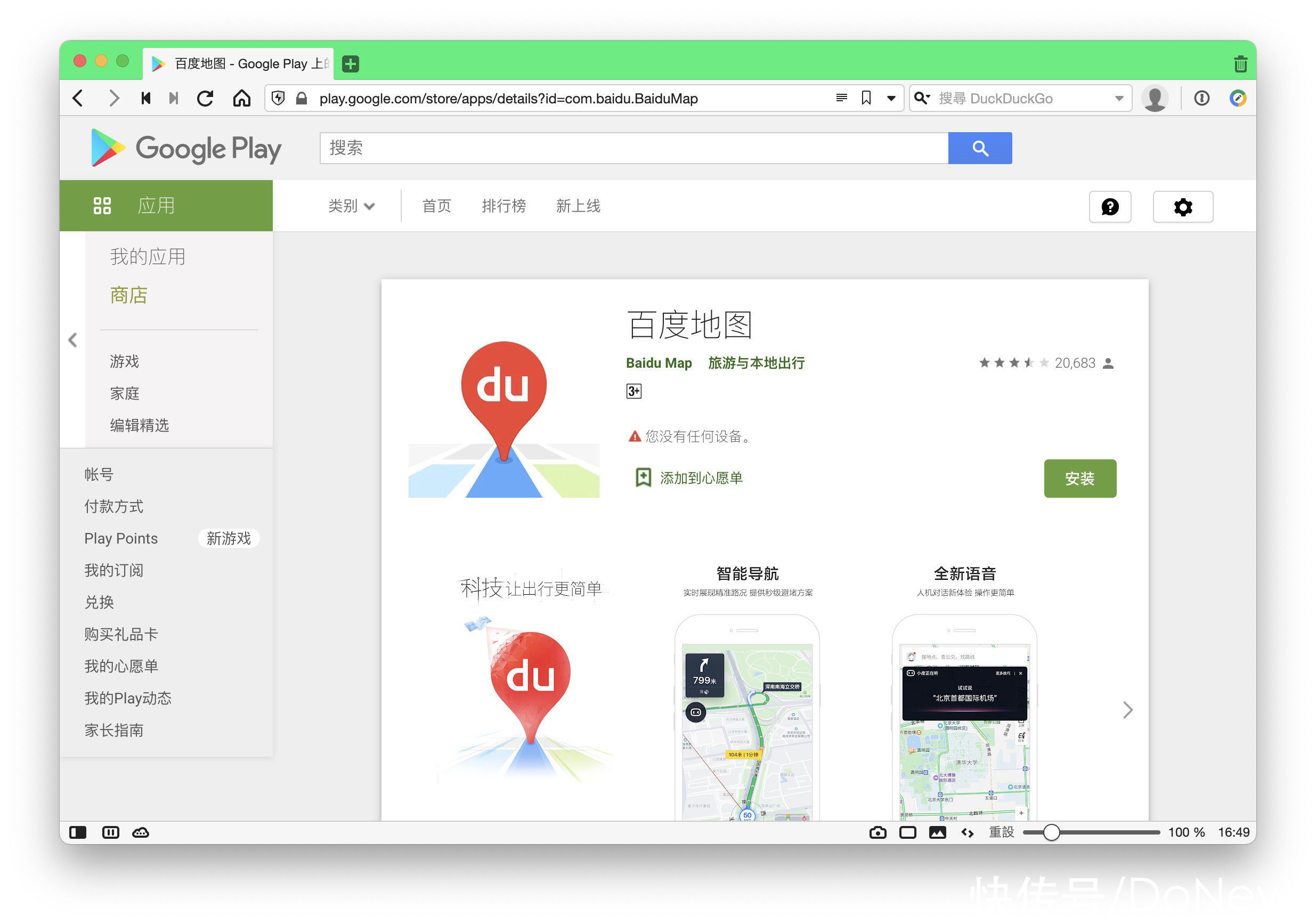Open the Google Play help button
This screenshot has width=1316, height=923.
point(1110,206)
